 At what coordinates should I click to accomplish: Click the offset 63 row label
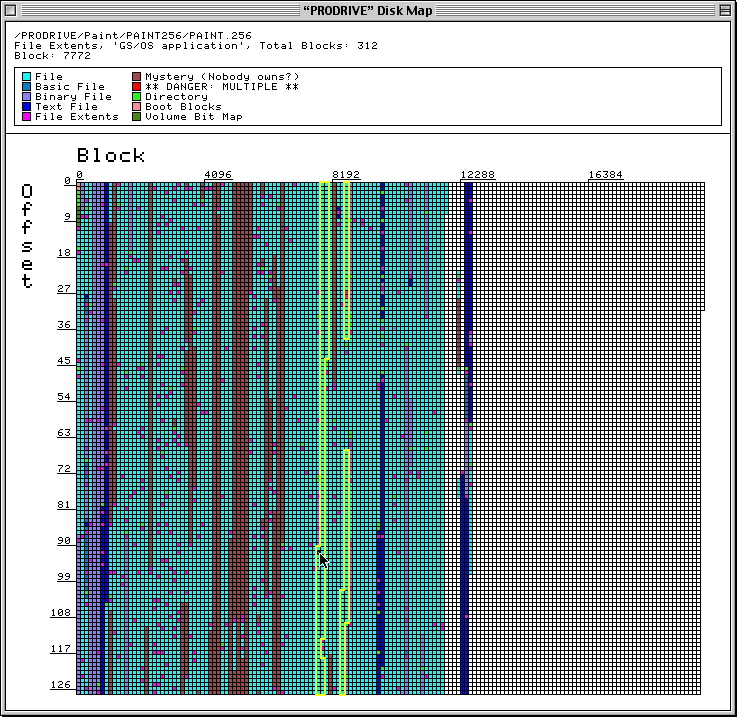coord(64,433)
